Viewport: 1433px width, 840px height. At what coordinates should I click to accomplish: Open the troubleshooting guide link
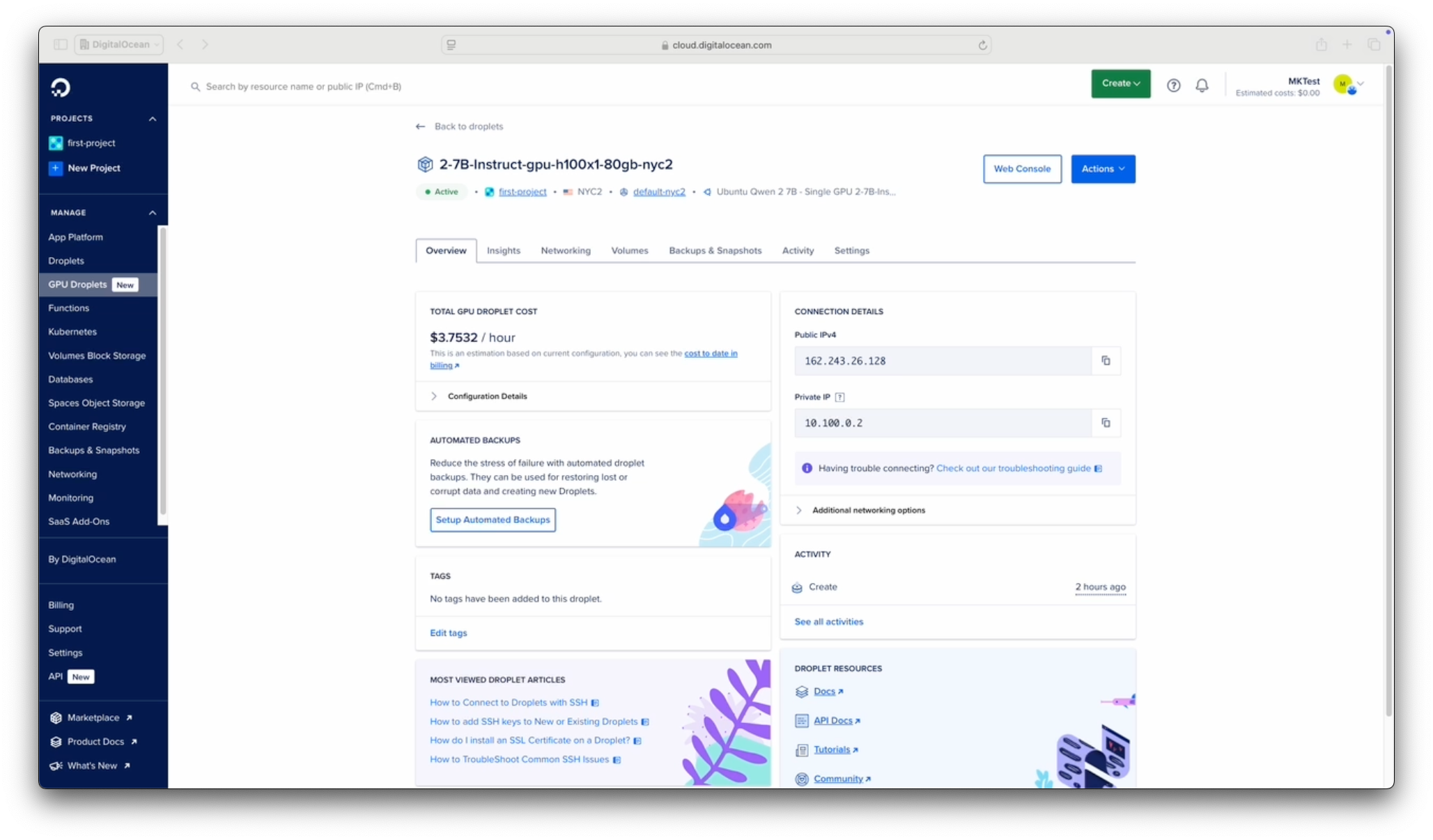(x=1014, y=468)
